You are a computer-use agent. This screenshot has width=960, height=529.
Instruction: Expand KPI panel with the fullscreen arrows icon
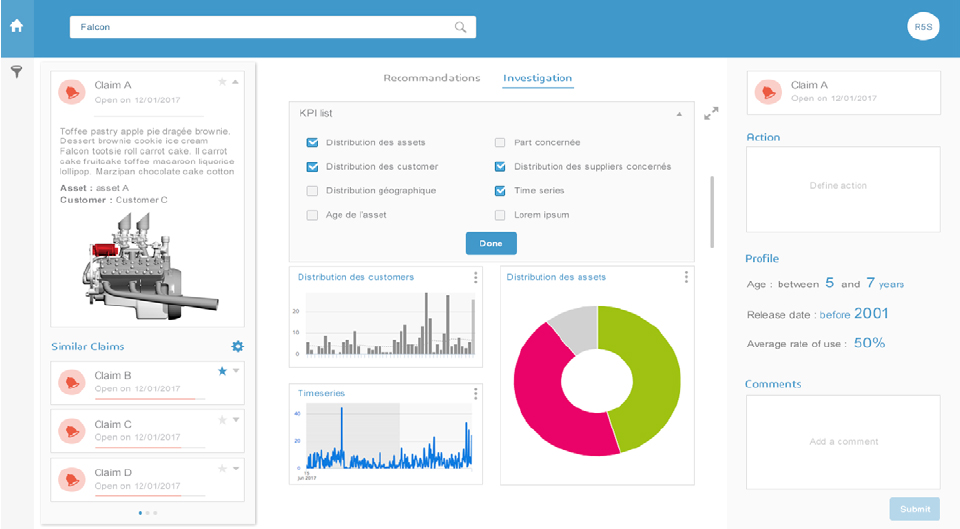(x=711, y=114)
